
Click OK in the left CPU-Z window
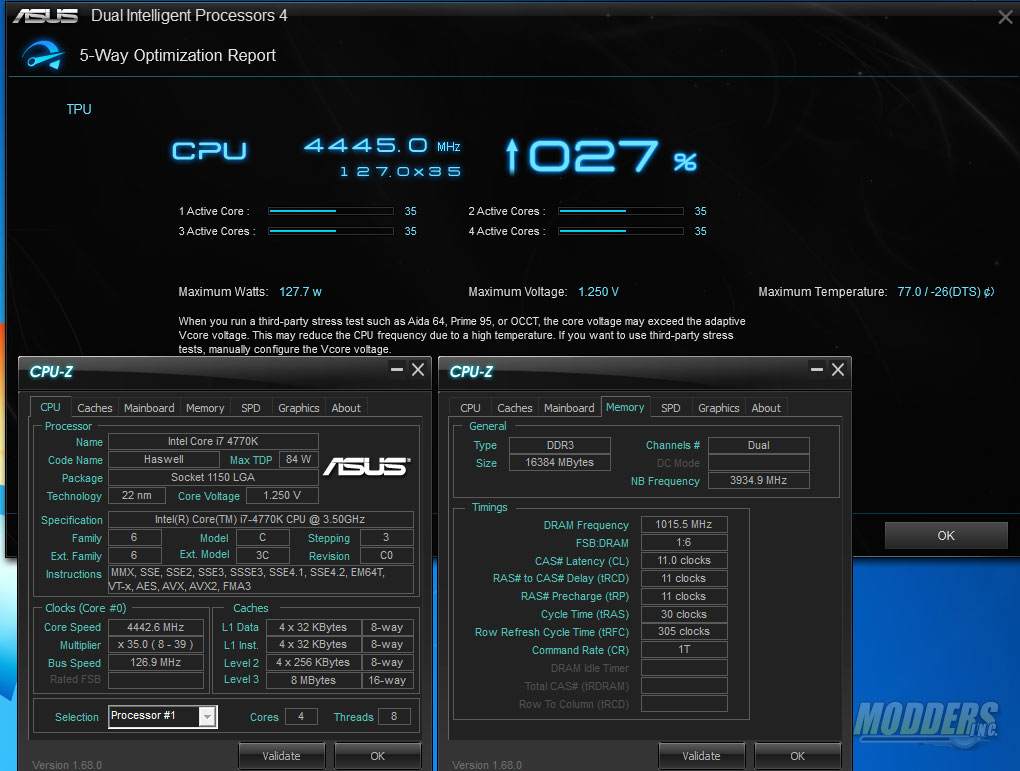(x=377, y=756)
